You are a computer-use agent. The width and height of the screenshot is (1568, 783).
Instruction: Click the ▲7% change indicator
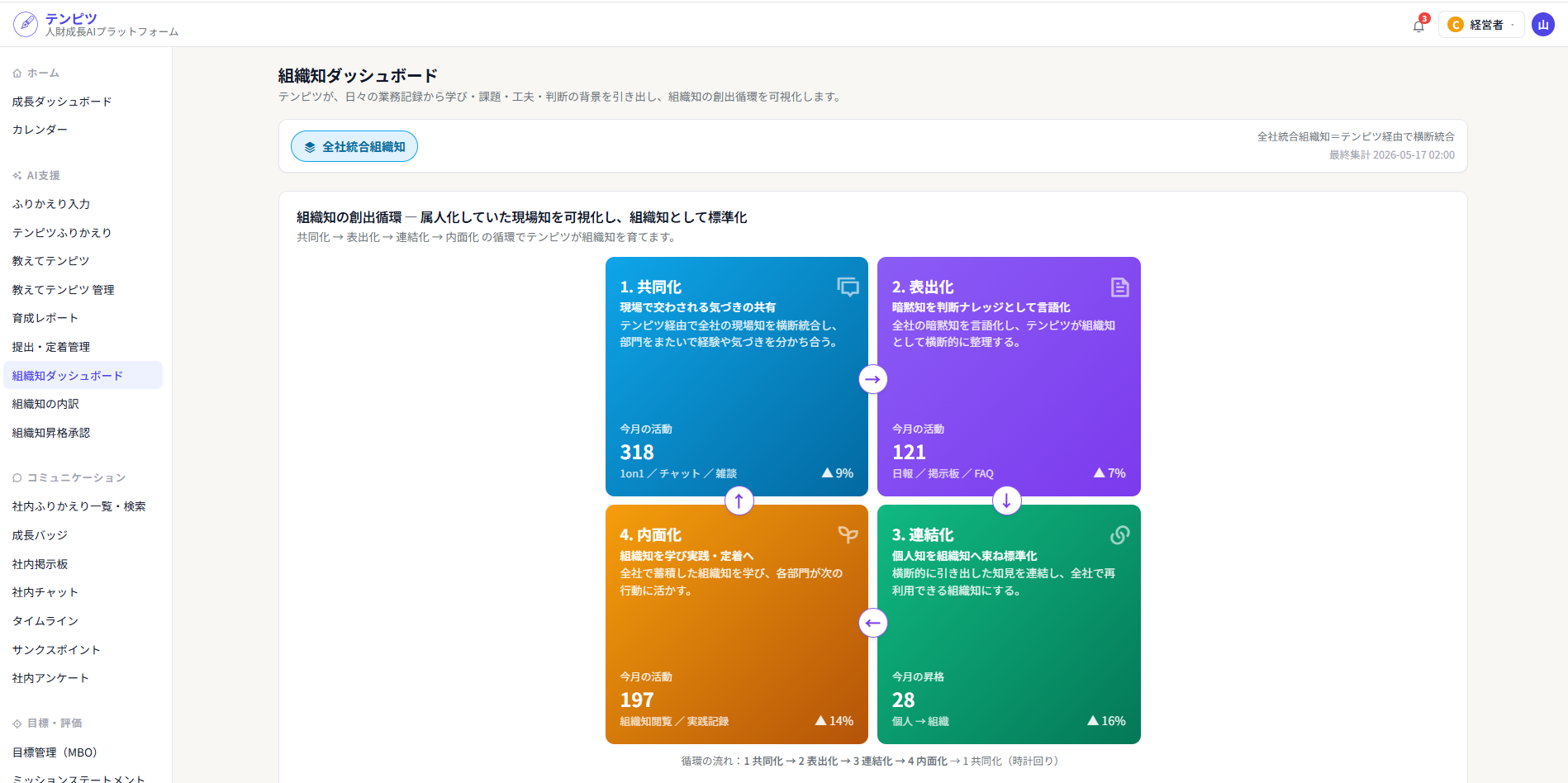1109,473
